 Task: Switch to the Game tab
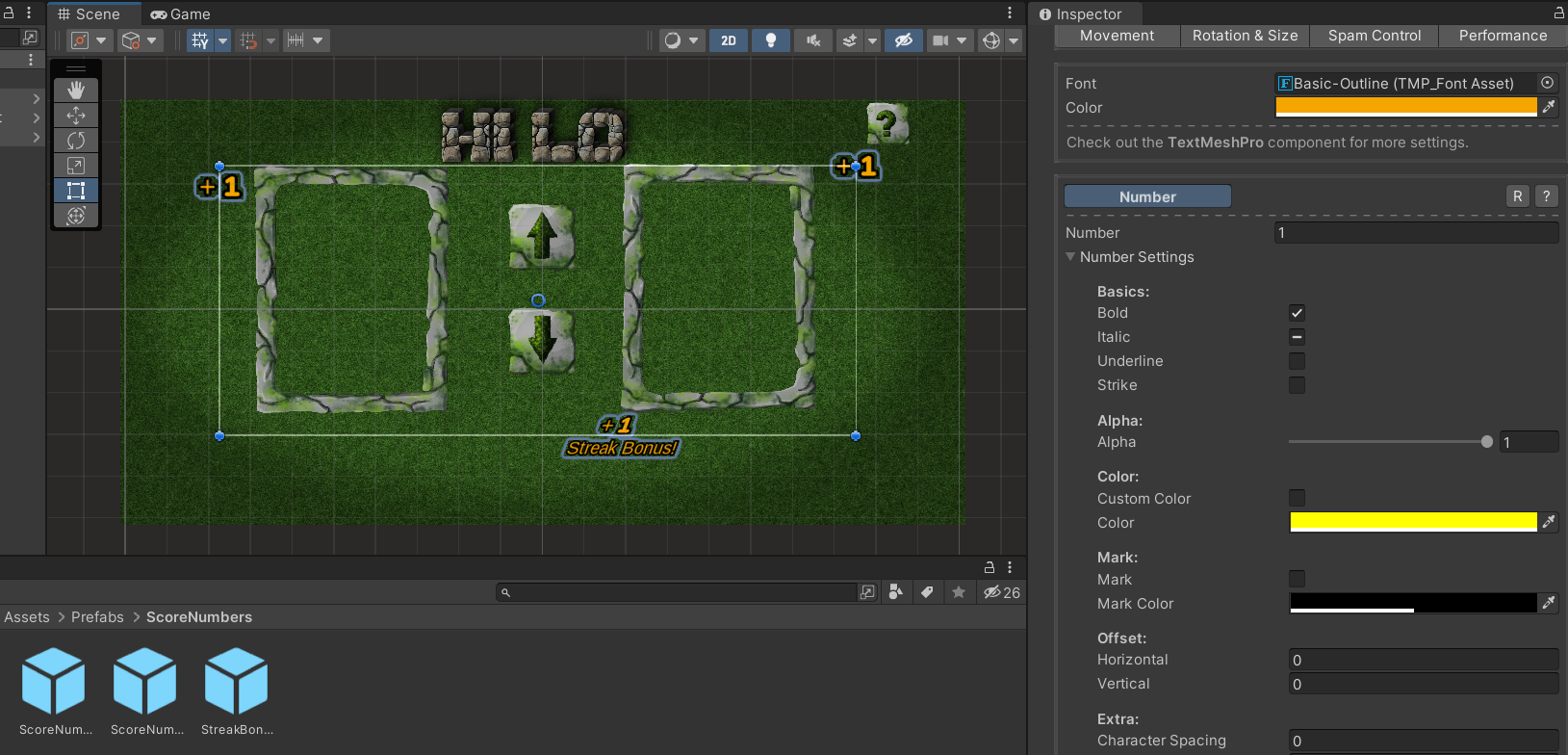point(180,14)
